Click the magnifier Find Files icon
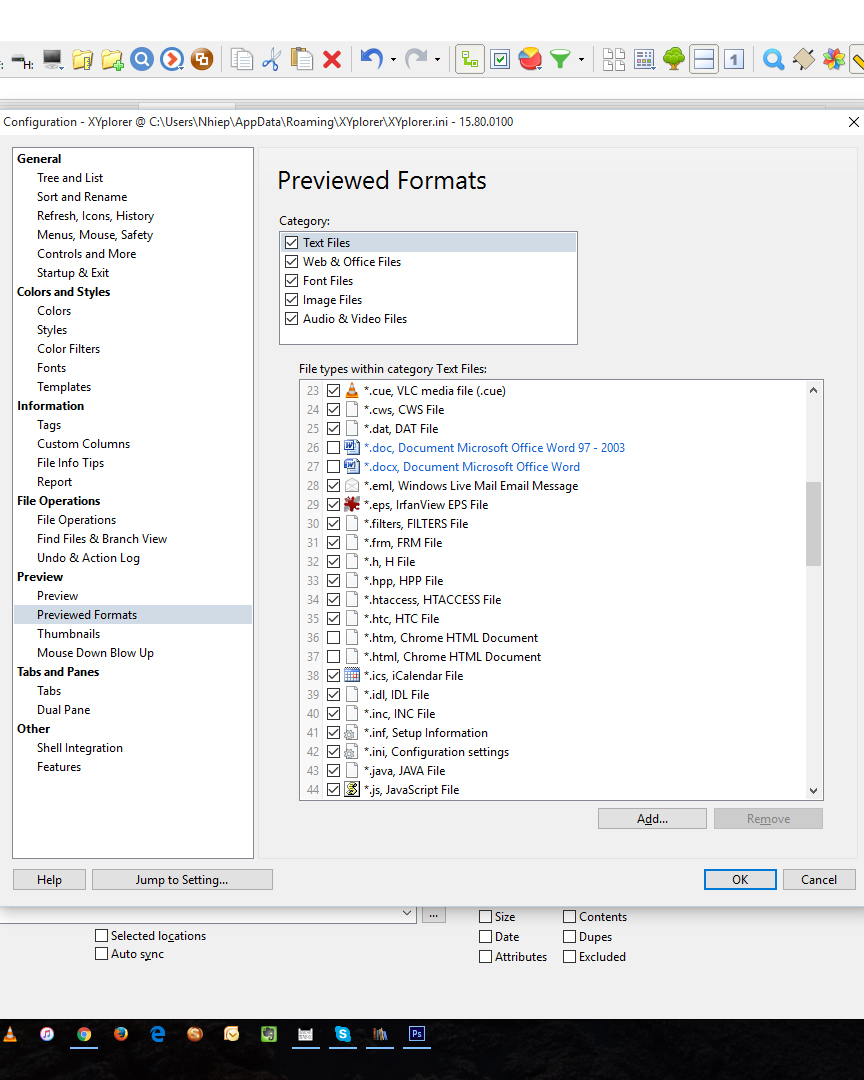Viewport: 864px width, 1080px height. [x=773, y=60]
